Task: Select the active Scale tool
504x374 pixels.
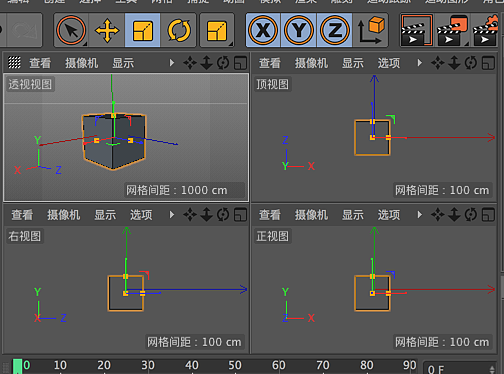Action: point(143,30)
